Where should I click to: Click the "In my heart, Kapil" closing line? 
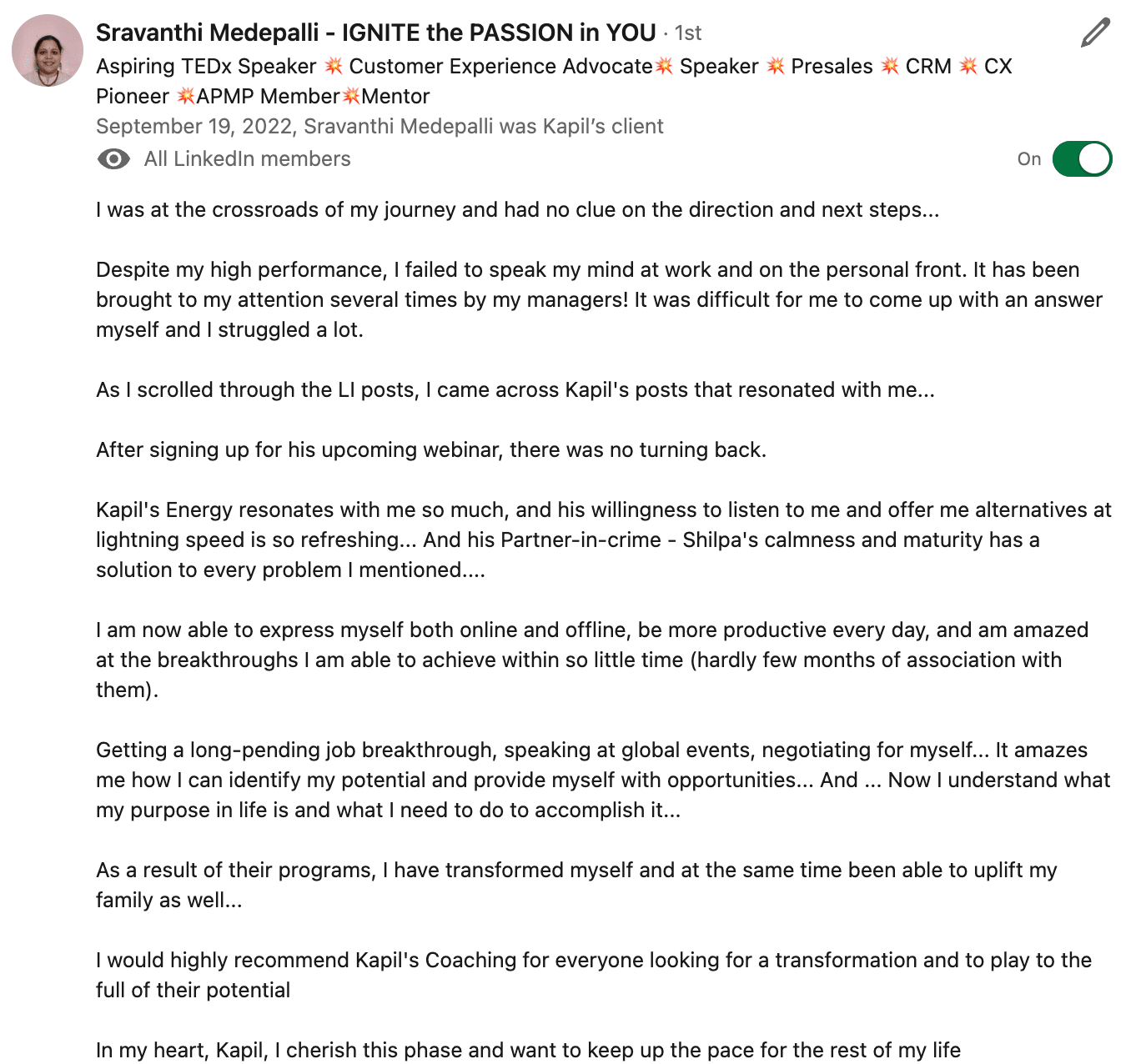point(528,1051)
